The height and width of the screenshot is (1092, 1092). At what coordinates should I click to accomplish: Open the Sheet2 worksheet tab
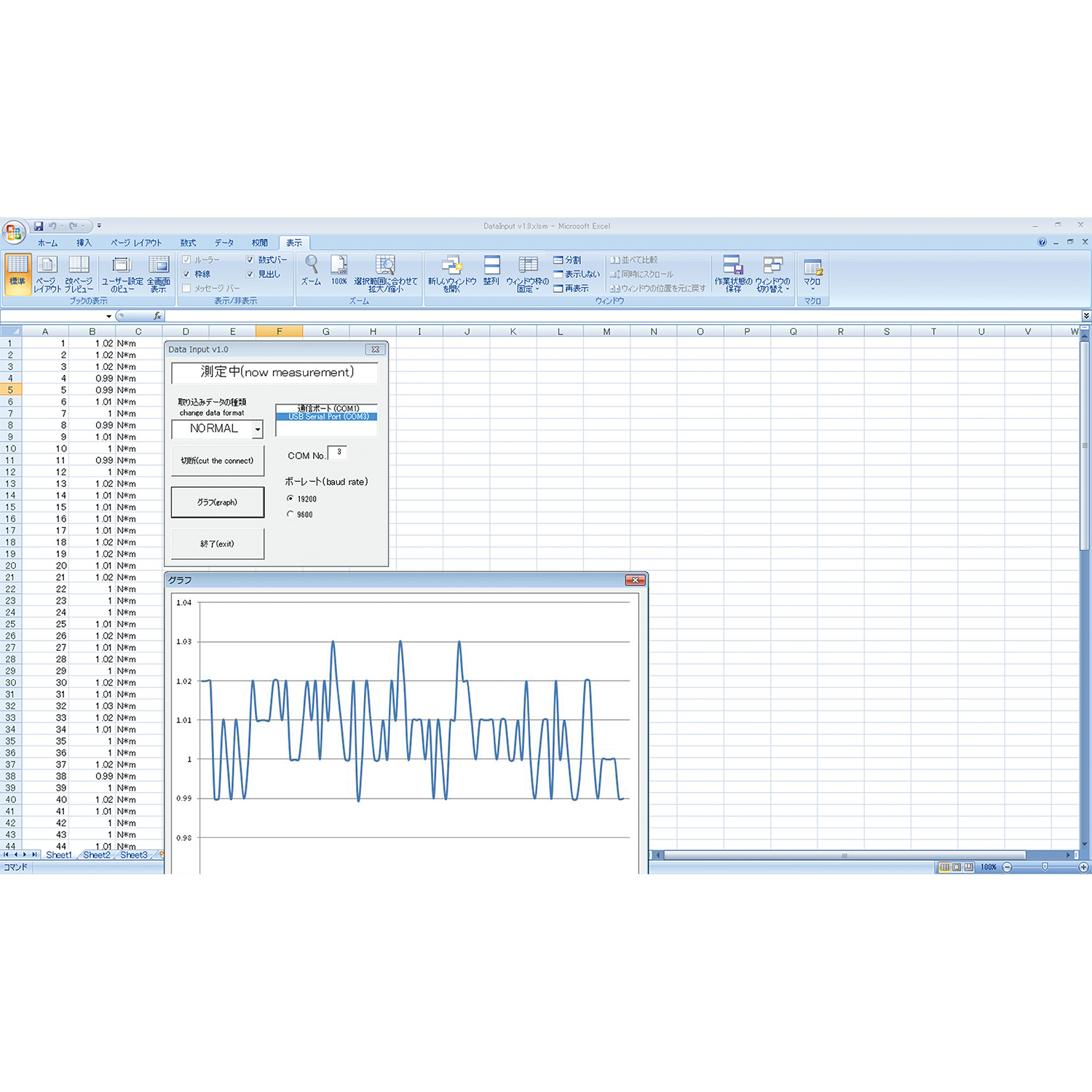pos(97,855)
